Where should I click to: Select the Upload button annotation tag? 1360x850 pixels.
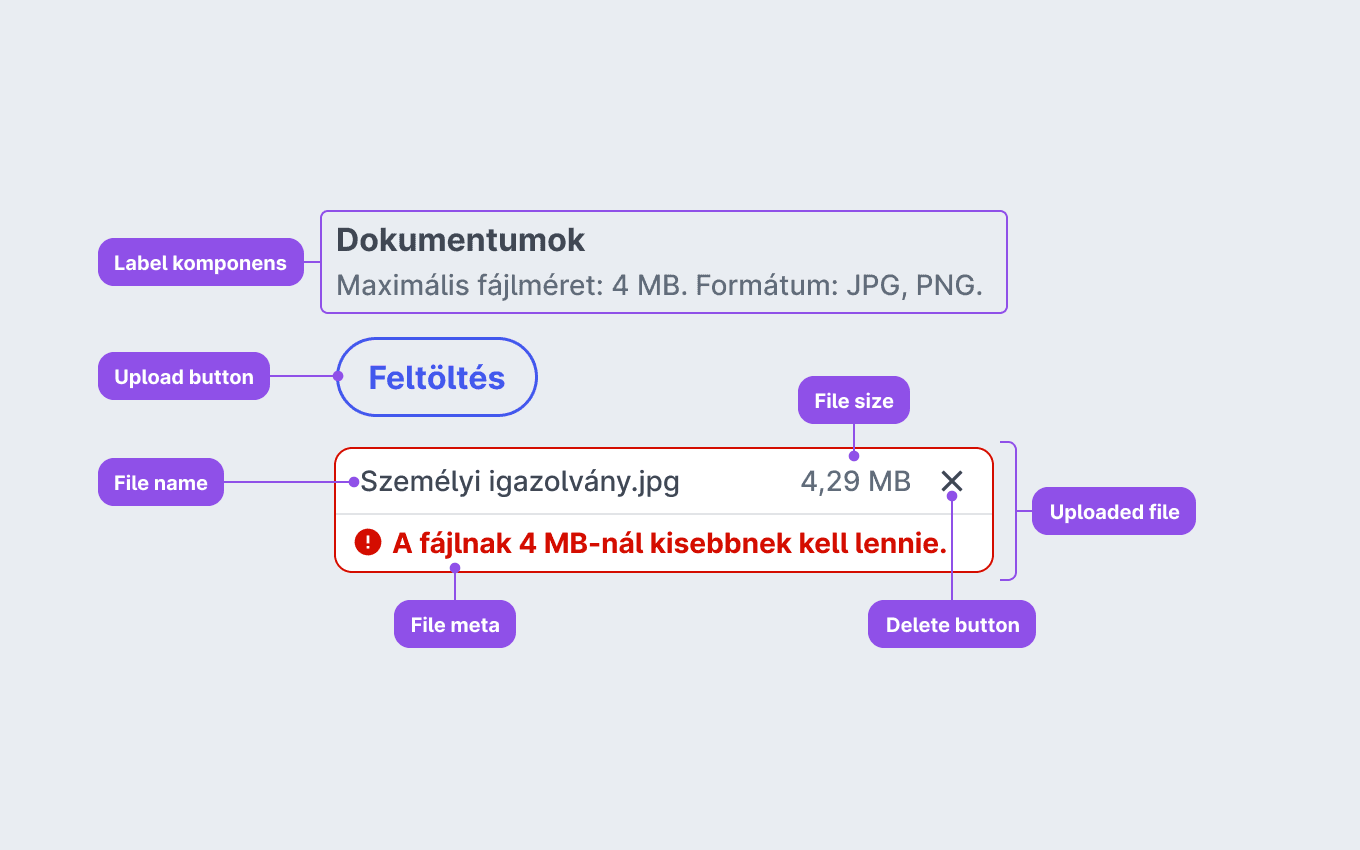click(x=184, y=376)
